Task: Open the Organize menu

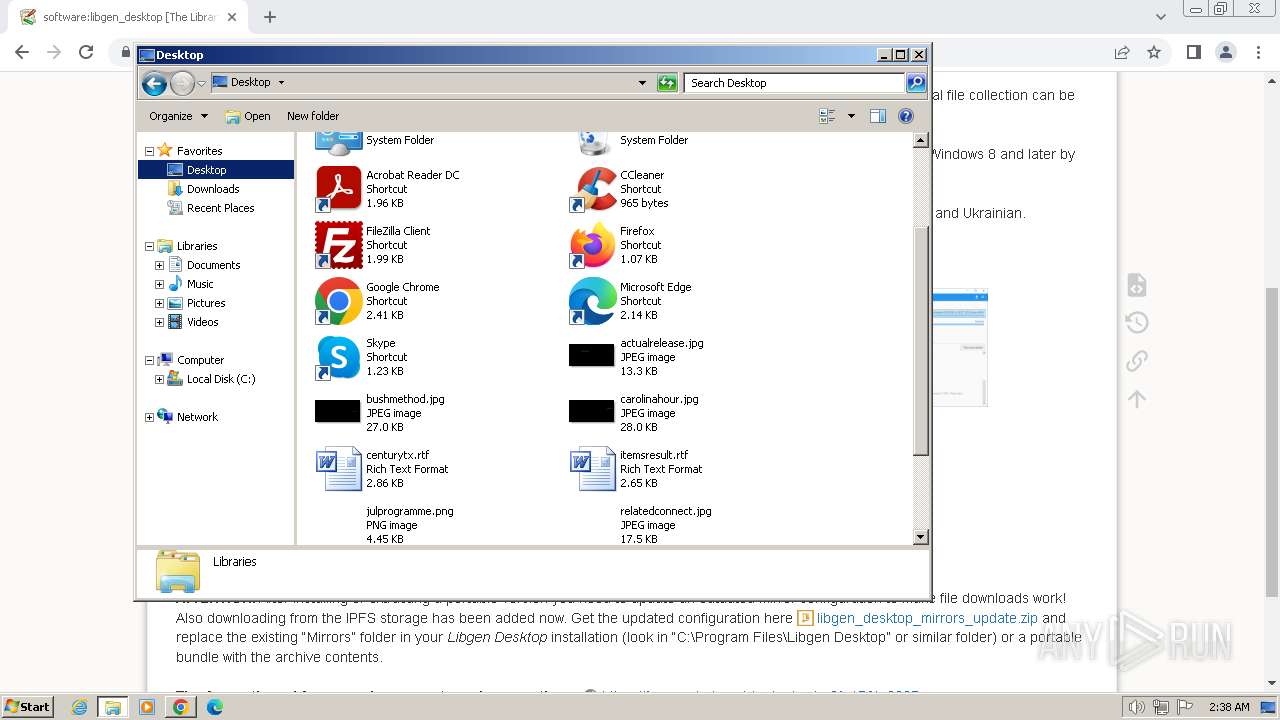Action: point(178,116)
